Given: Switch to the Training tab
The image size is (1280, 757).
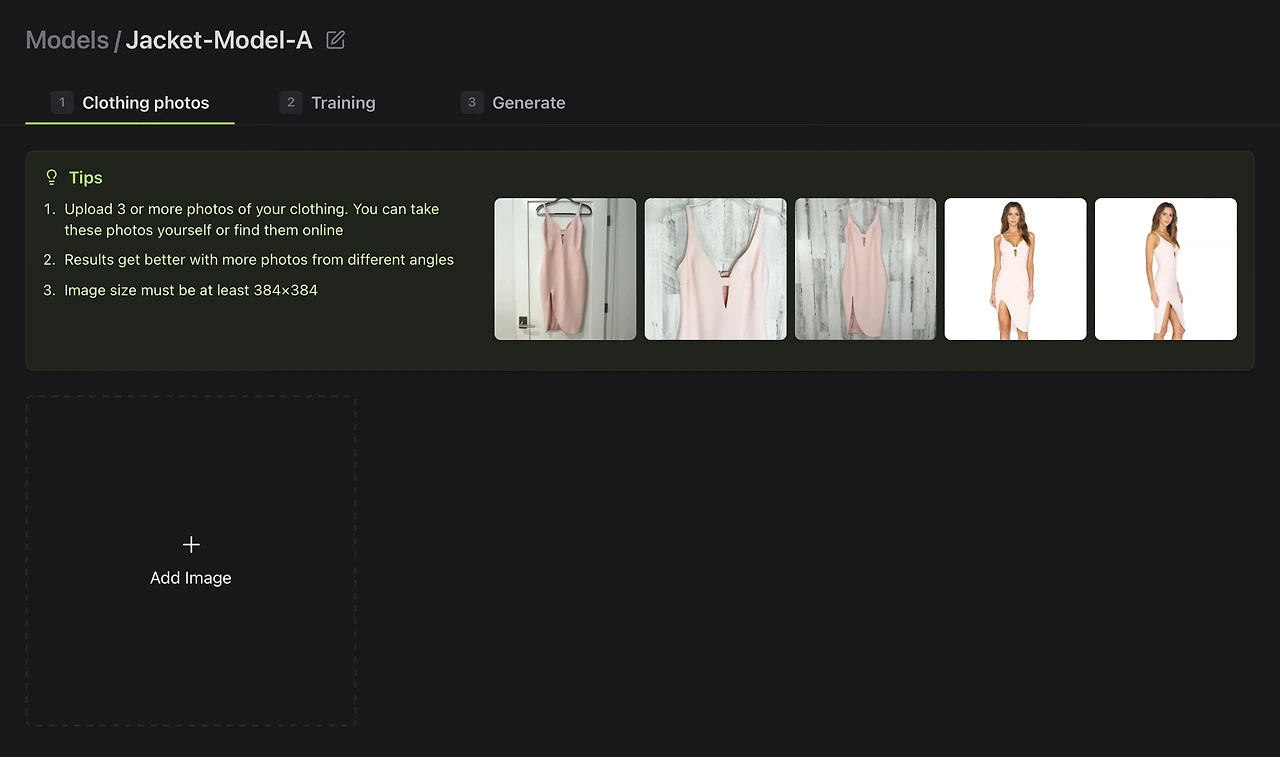Looking at the screenshot, I should click(x=328, y=103).
